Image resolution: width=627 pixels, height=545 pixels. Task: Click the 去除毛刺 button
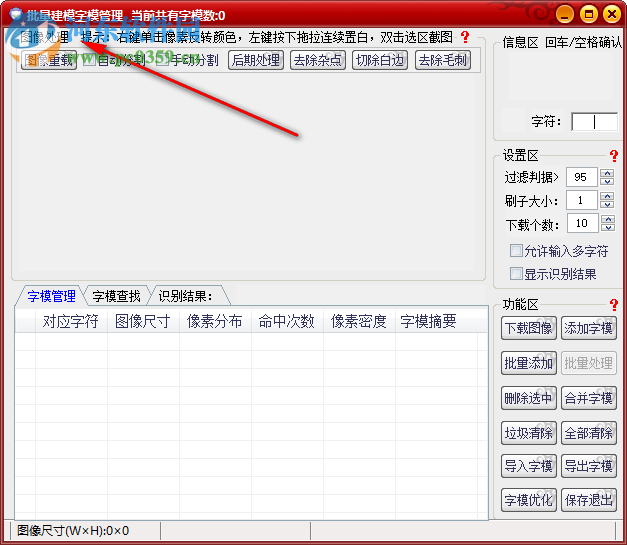click(443, 60)
